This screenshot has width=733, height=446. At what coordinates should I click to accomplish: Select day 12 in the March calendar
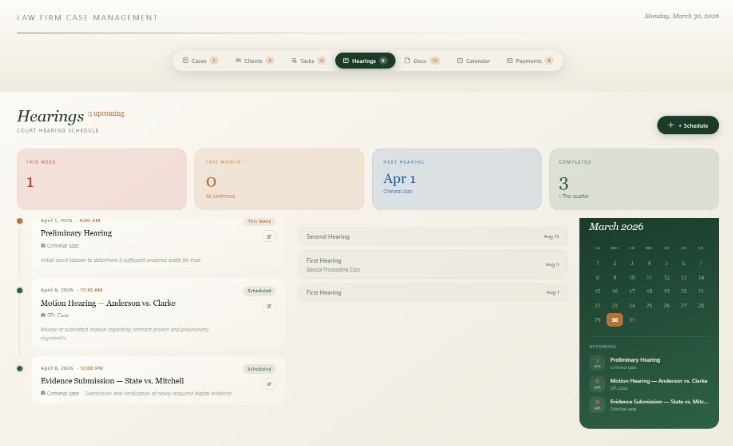pyautogui.click(x=666, y=277)
